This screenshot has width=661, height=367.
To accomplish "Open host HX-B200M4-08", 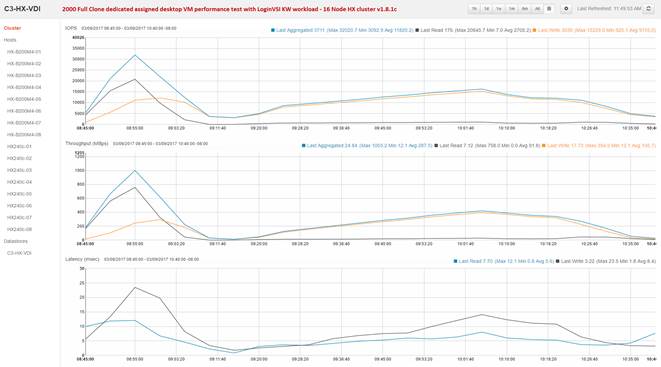I will [24, 135].
